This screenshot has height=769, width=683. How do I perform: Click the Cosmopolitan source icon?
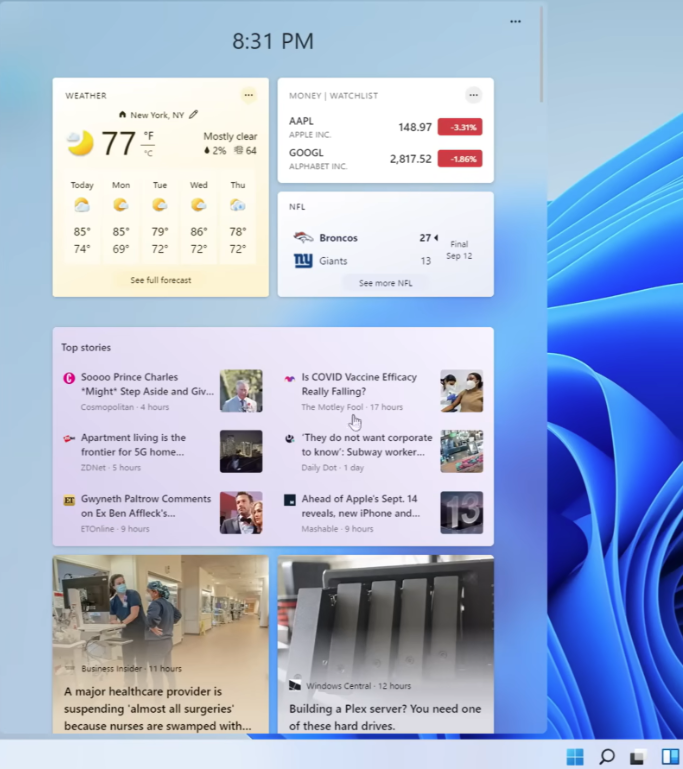(x=69, y=378)
